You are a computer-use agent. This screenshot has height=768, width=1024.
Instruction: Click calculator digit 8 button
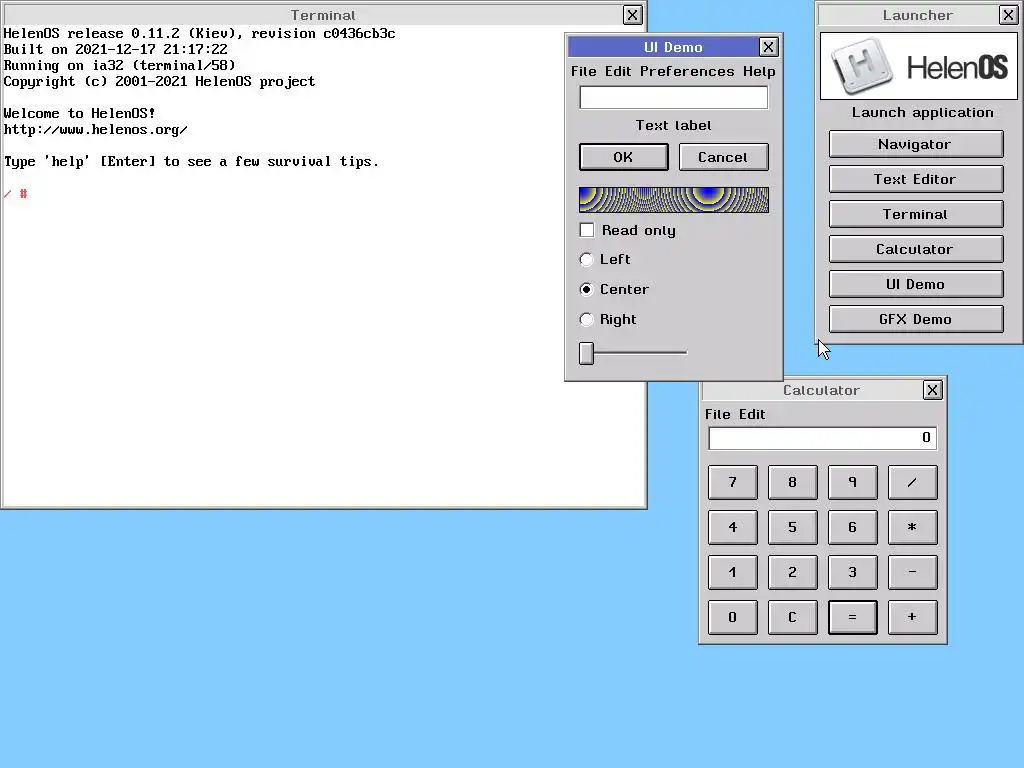(x=793, y=482)
